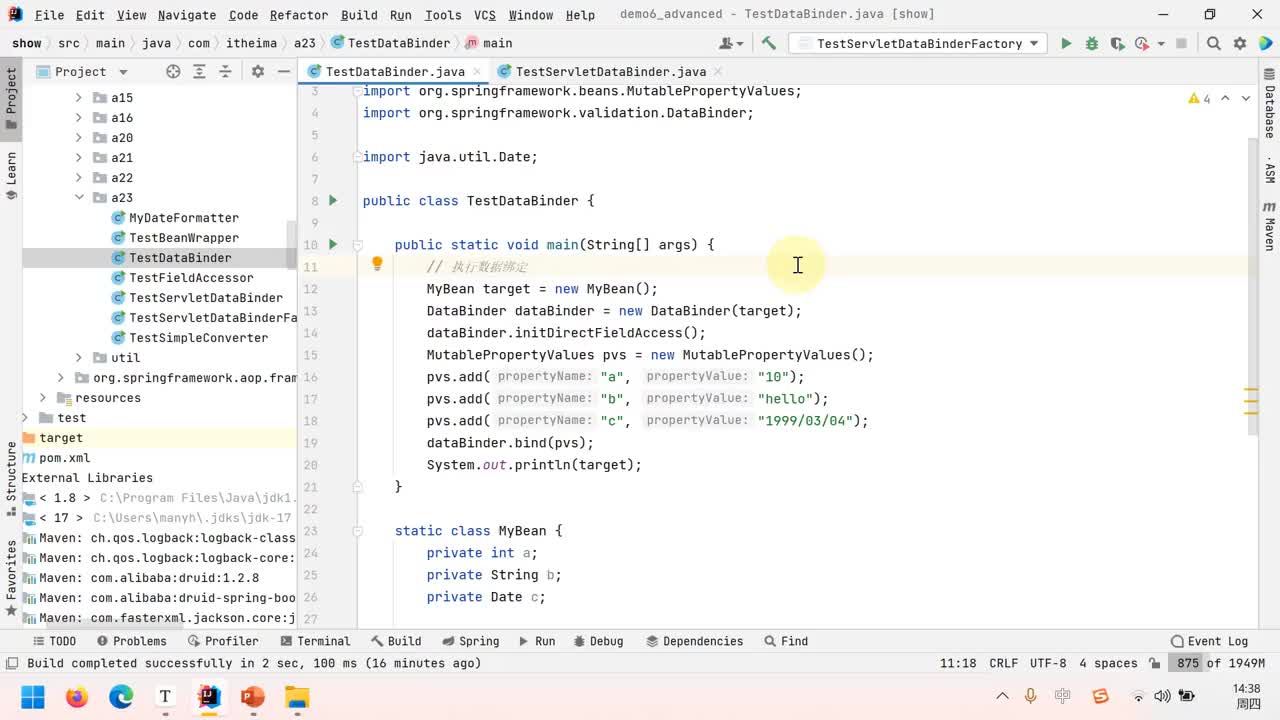Expand the util folder

(79, 358)
